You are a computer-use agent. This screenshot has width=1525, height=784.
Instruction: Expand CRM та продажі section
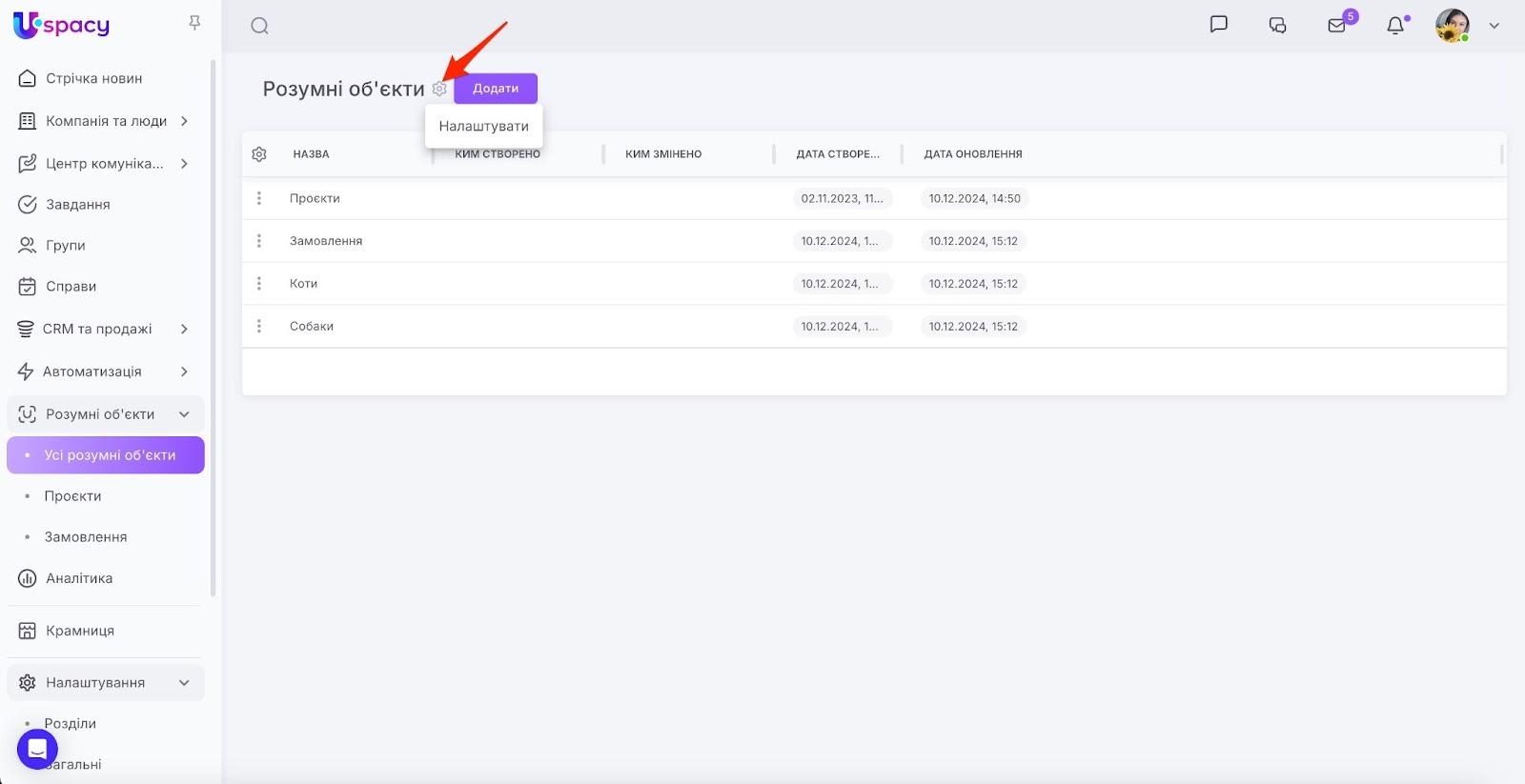click(x=184, y=329)
